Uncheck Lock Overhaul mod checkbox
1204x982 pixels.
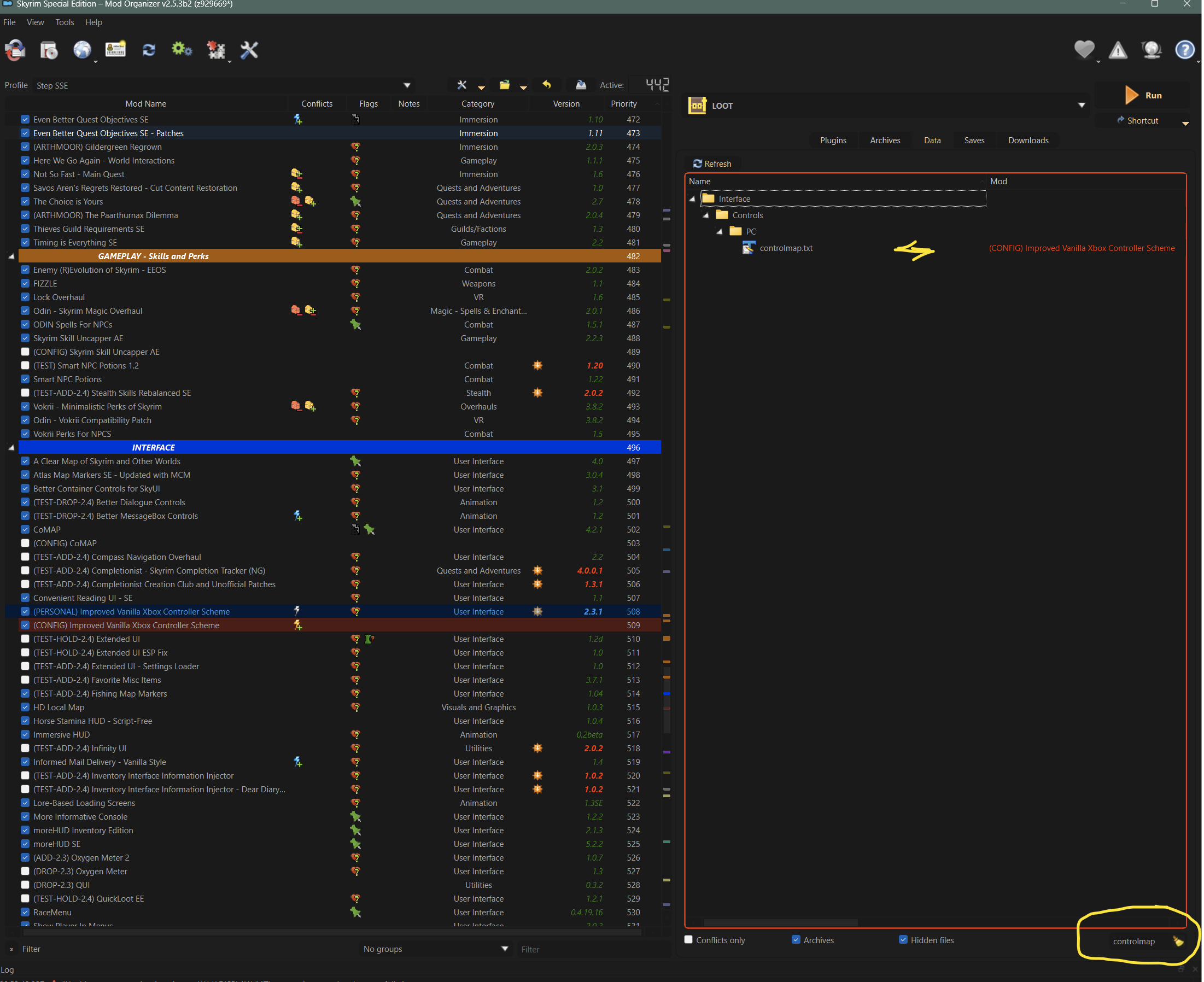coord(25,297)
